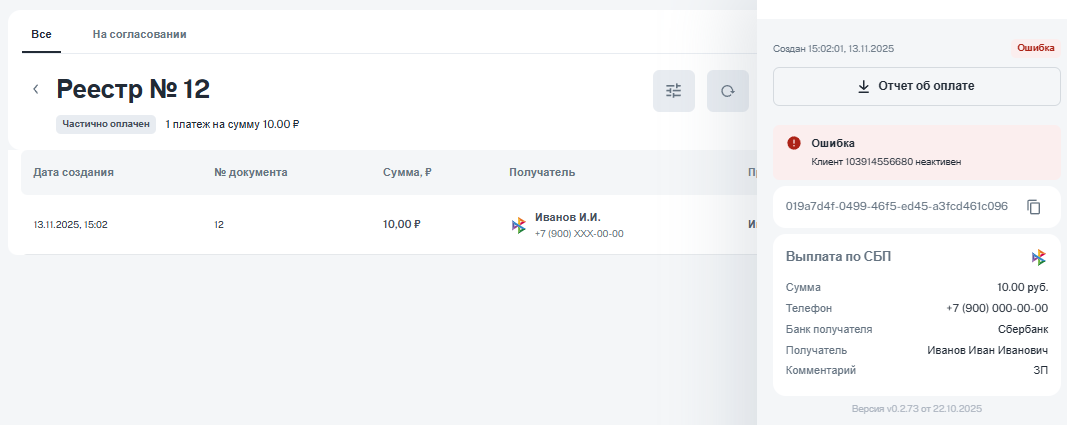Image resolution: width=1067 pixels, height=425 pixels.
Task: Click the Телефон label in details panel
Action: click(808, 308)
